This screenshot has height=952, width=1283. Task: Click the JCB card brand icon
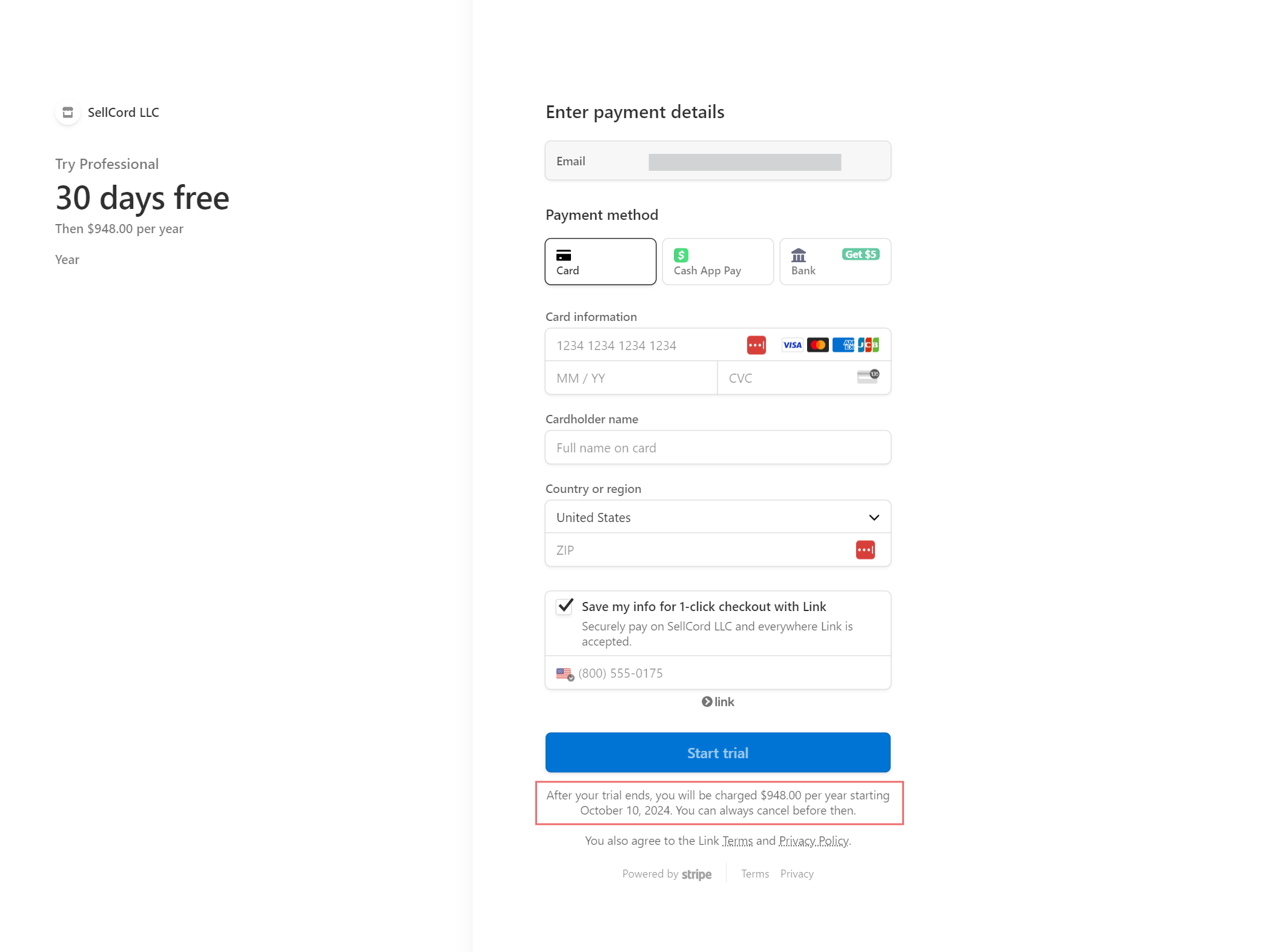[868, 345]
